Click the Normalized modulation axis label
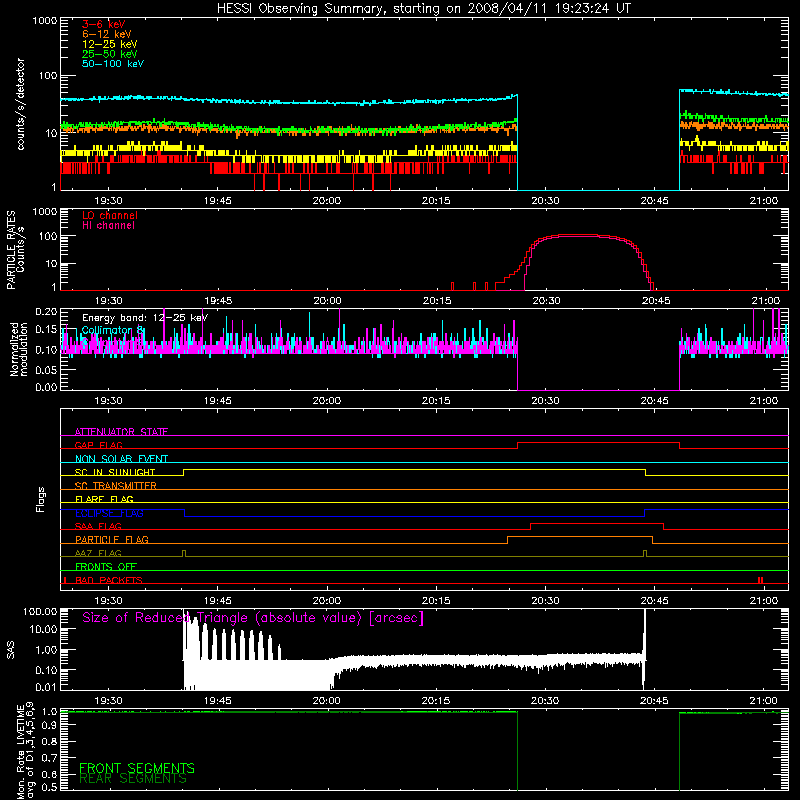800x800 pixels. 19,349
